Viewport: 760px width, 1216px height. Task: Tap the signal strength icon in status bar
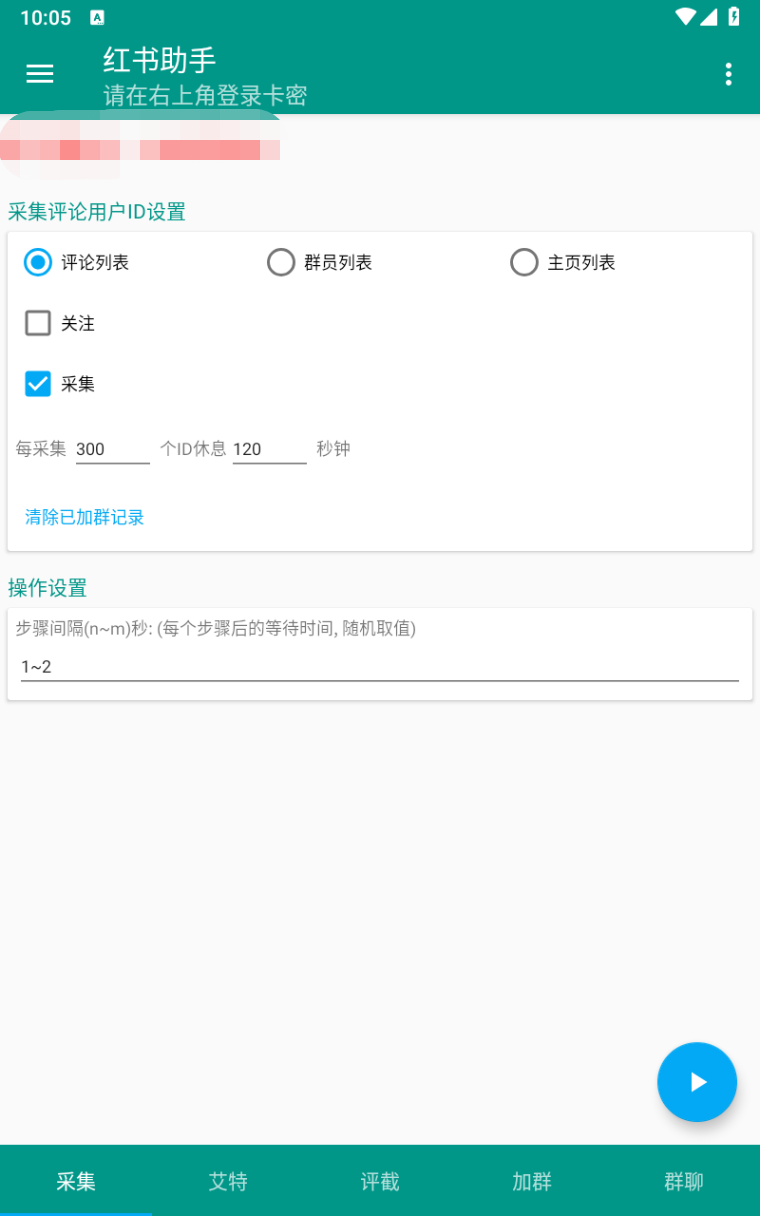tap(712, 16)
